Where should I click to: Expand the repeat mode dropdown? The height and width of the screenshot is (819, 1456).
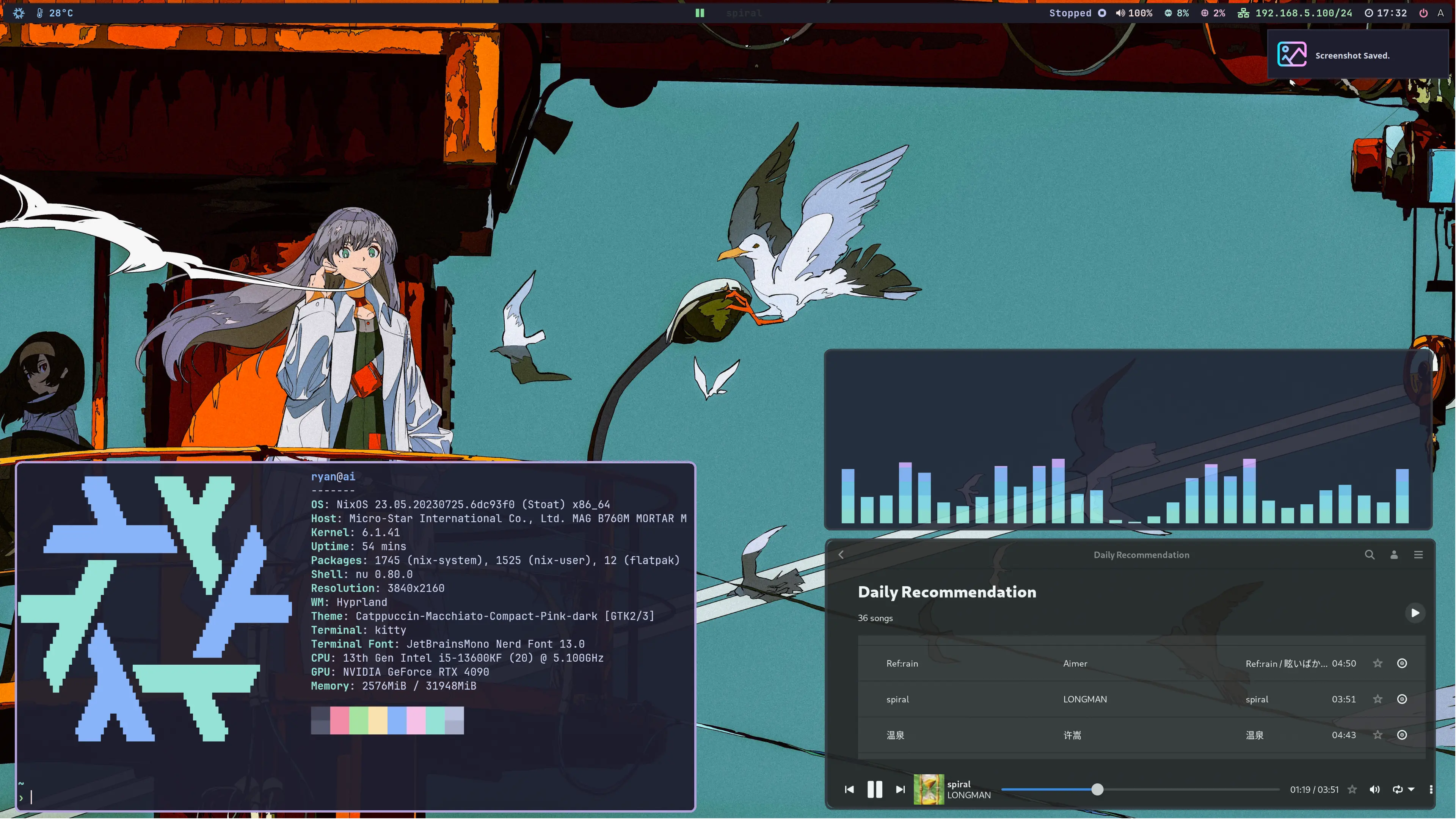click(1411, 789)
